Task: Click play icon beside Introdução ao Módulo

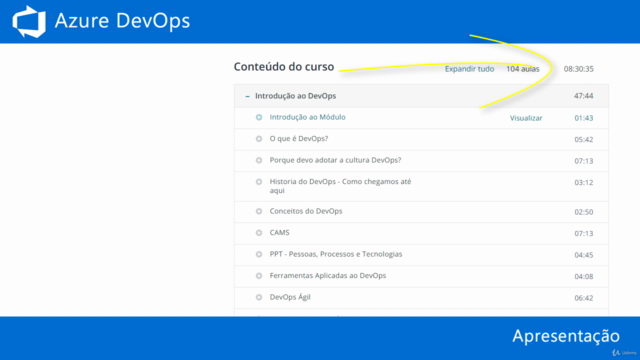Action: point(259,117)
